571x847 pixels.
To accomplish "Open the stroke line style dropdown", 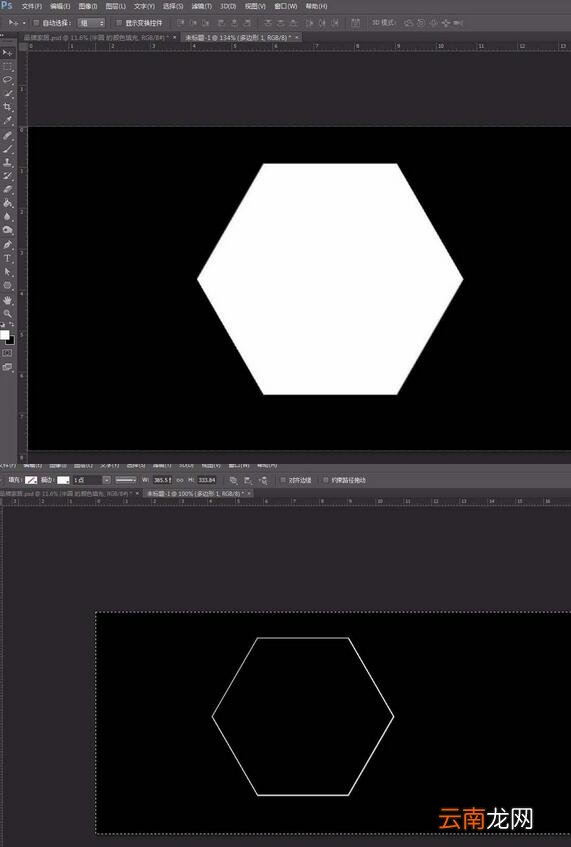I will point(125,480).
